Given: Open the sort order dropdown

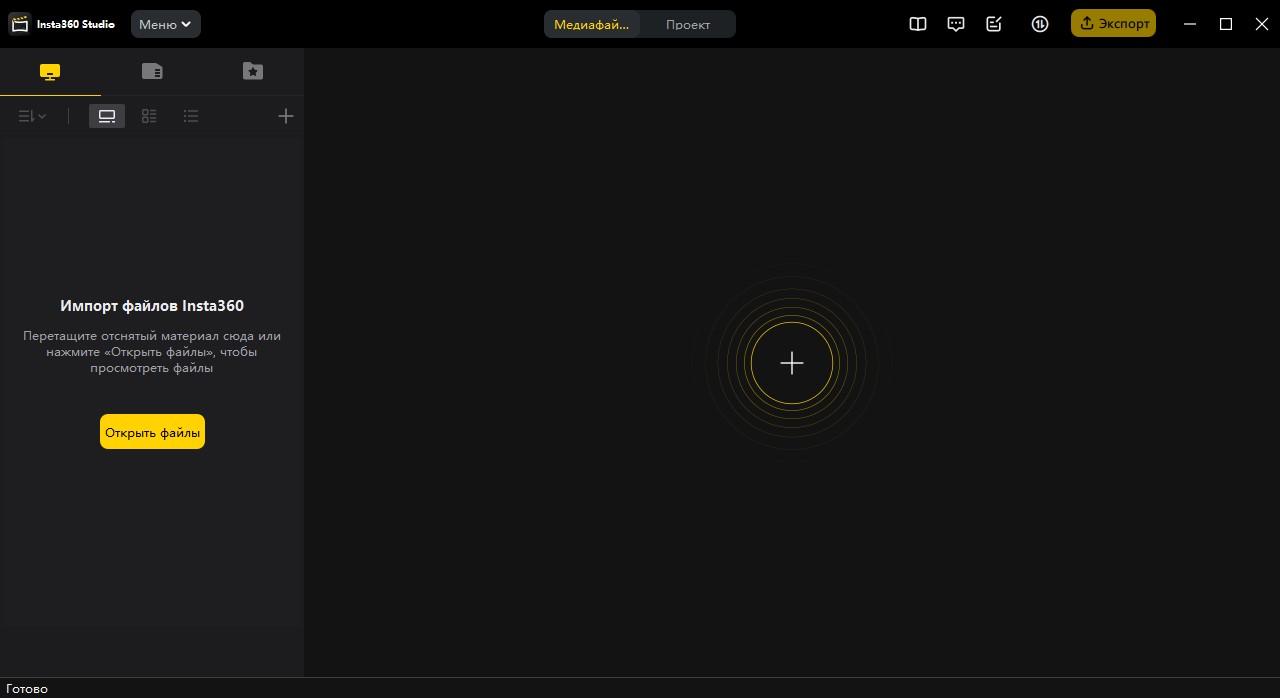Looking at the screenshot, I should tap(32, 117).
